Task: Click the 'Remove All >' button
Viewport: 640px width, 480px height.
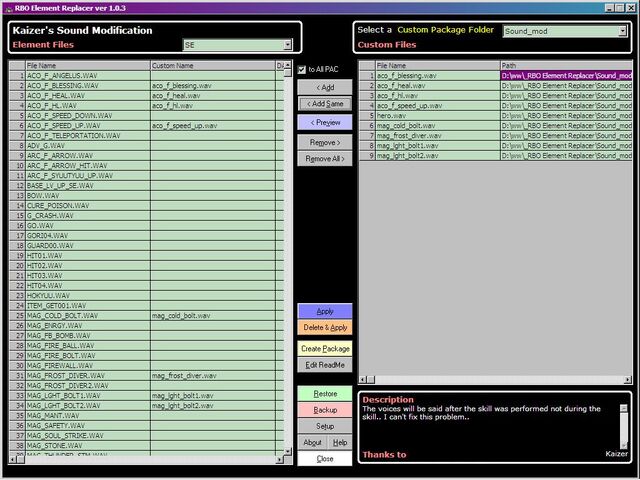Action: point(325,159)
